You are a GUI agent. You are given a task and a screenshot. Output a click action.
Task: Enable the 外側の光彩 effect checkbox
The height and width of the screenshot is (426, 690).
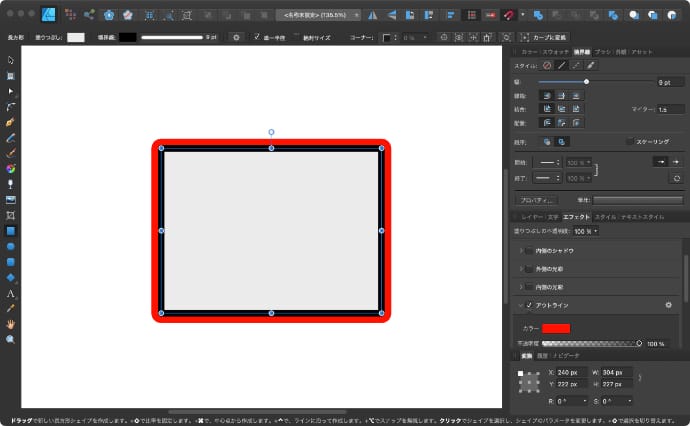pyautogui.click(x=530, y=266)
